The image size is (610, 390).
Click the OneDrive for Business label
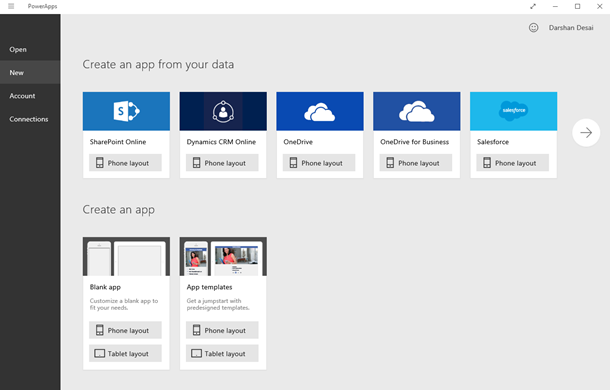(x=414, y=142)
